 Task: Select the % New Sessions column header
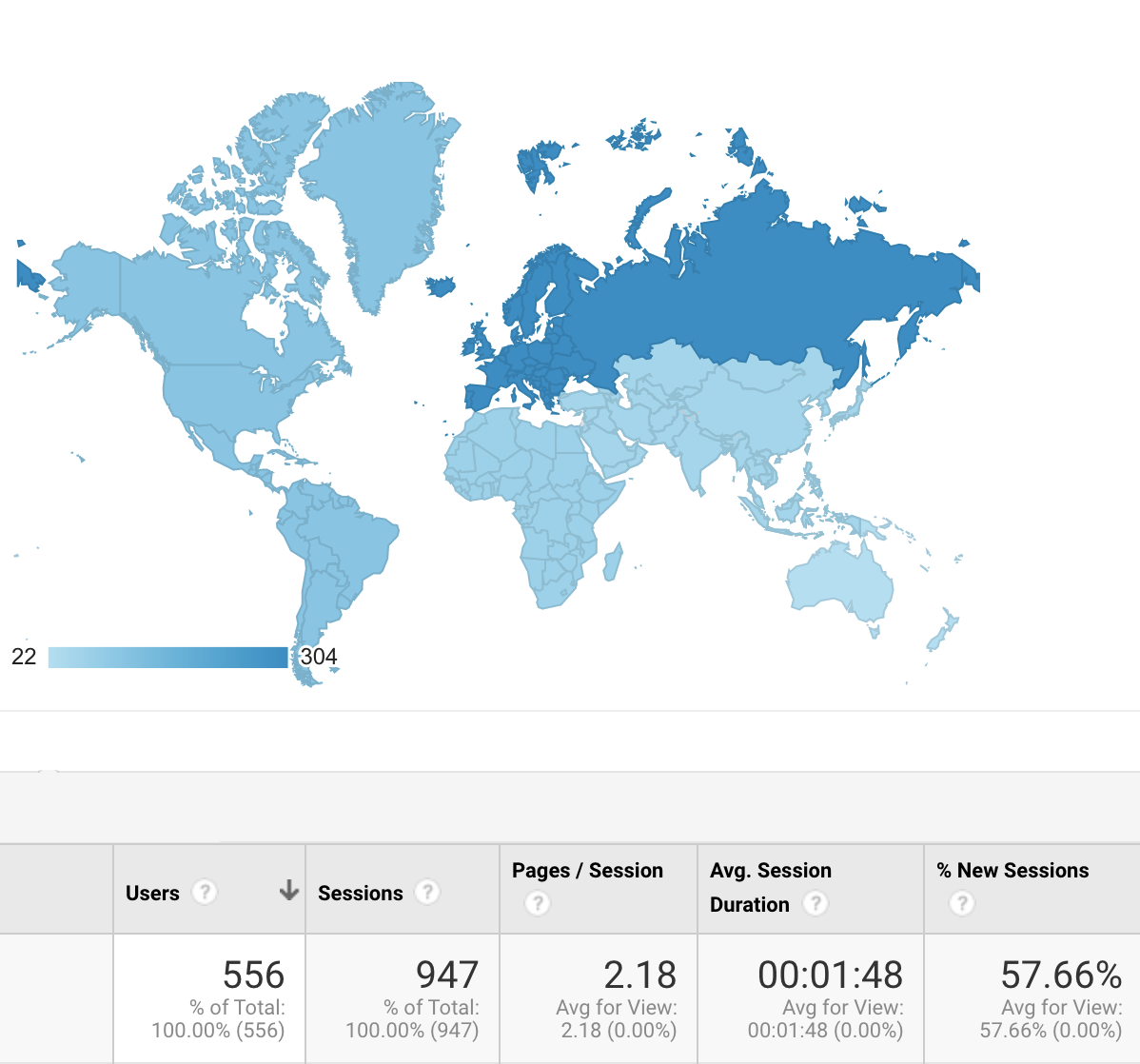[x=1012, y=870]
